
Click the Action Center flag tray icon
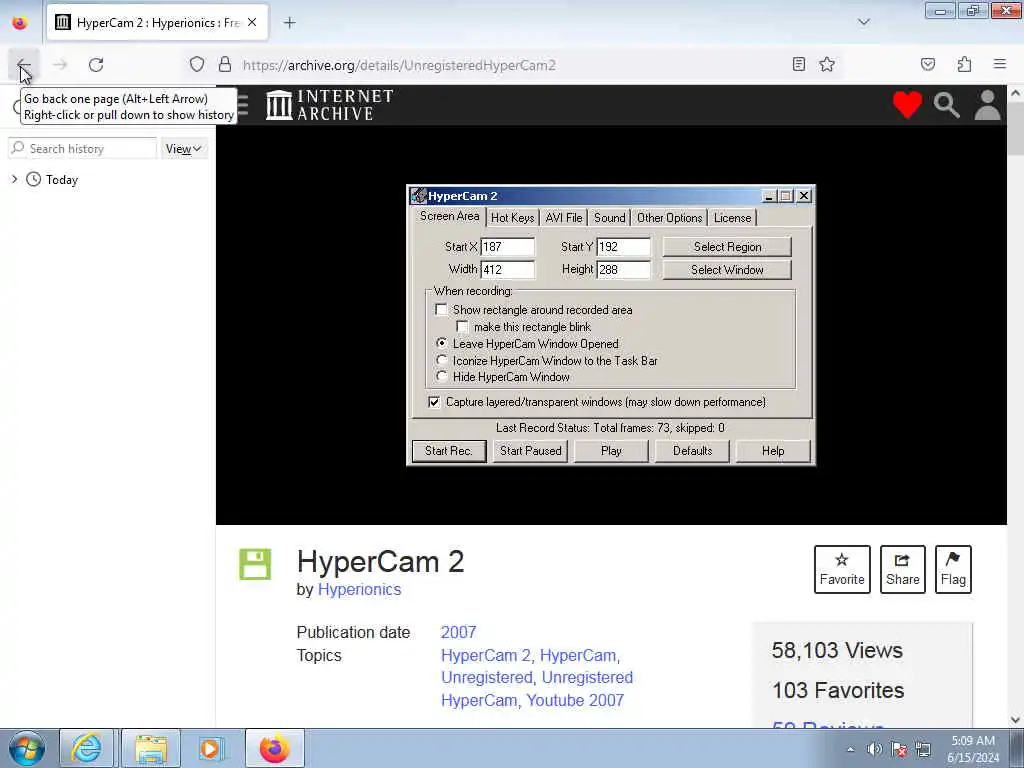pos(899,749)
